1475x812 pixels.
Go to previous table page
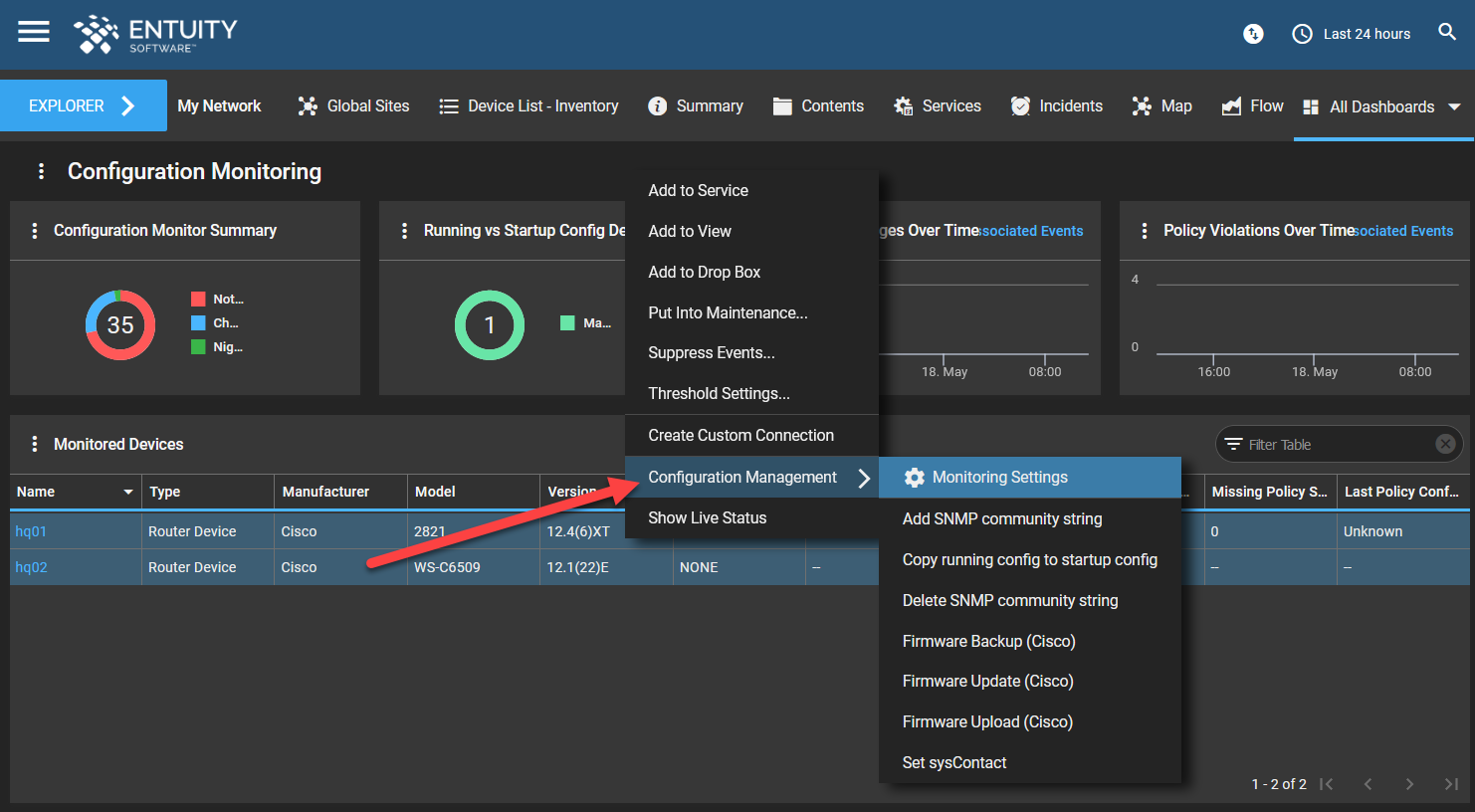point(1368,784)
